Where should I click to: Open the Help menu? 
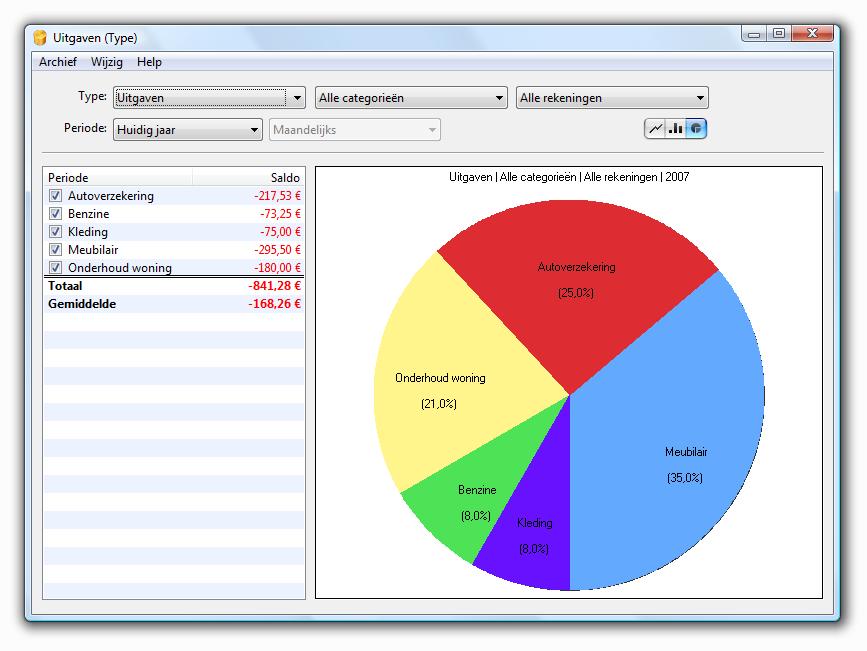coord(149,62)
